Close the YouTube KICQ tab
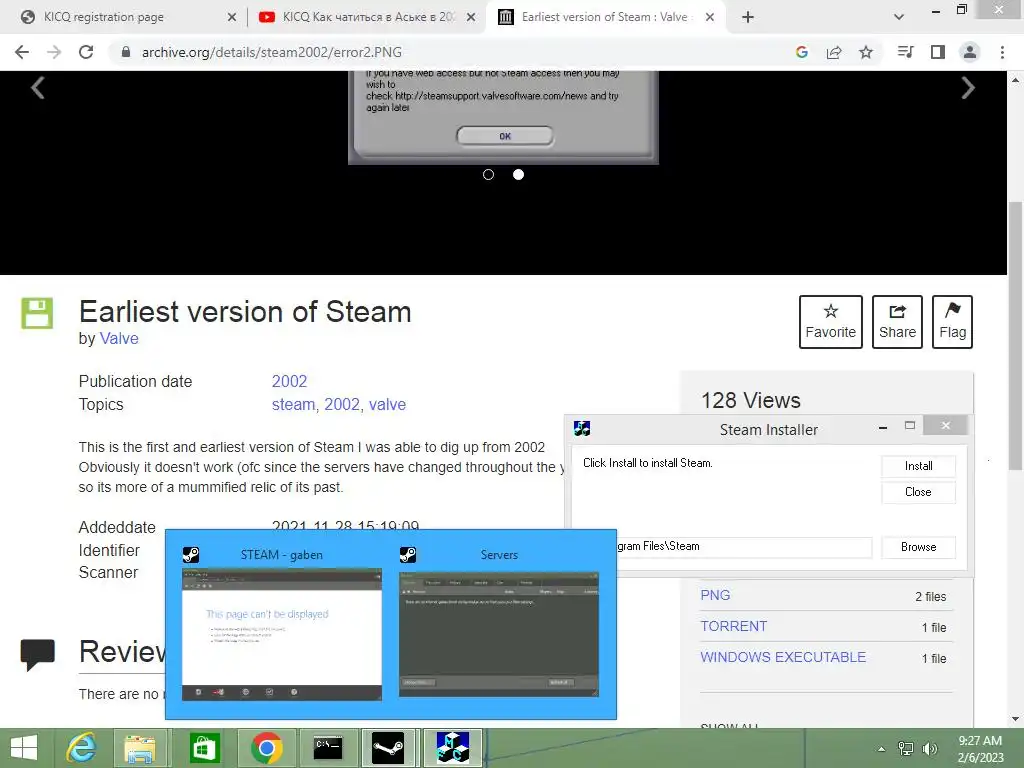1024x768 pixels. [471, 18]
